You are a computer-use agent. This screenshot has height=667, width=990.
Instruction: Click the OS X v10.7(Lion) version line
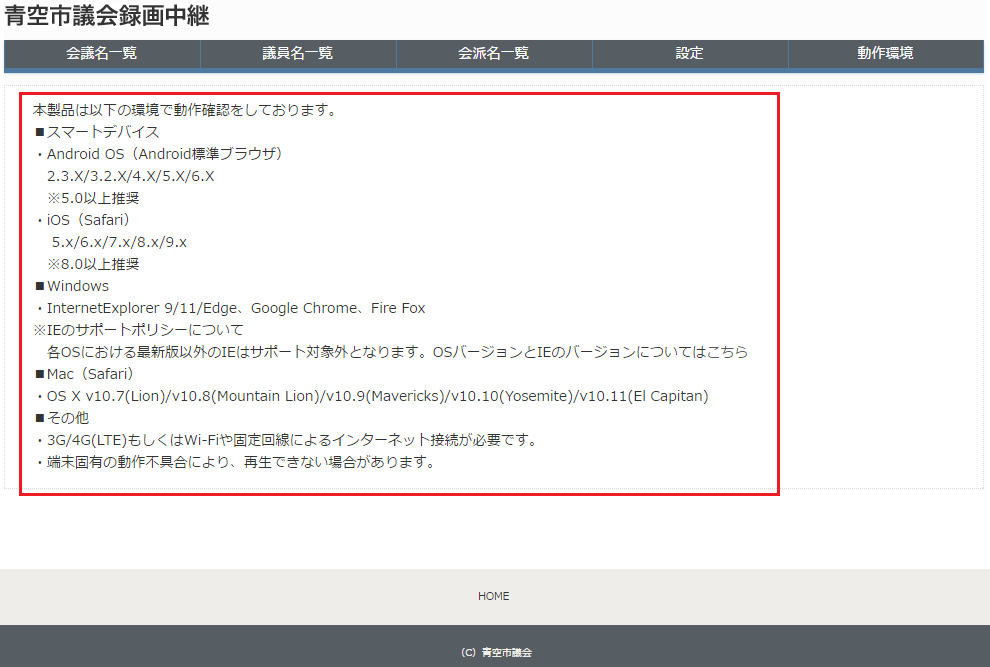click(x=377, y=396)
